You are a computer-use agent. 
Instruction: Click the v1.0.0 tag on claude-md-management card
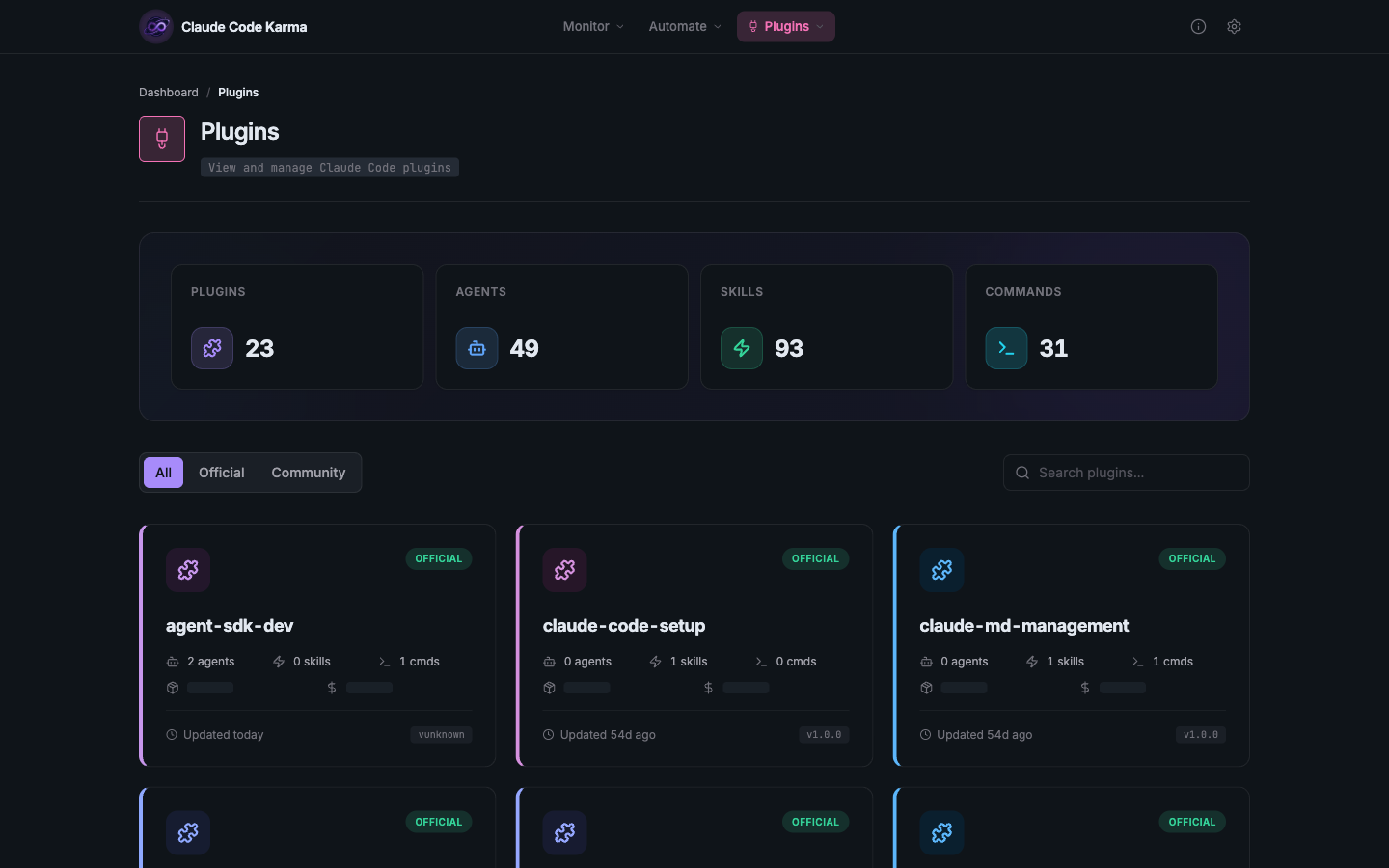pyautogui.click(x=1201, y=735)
